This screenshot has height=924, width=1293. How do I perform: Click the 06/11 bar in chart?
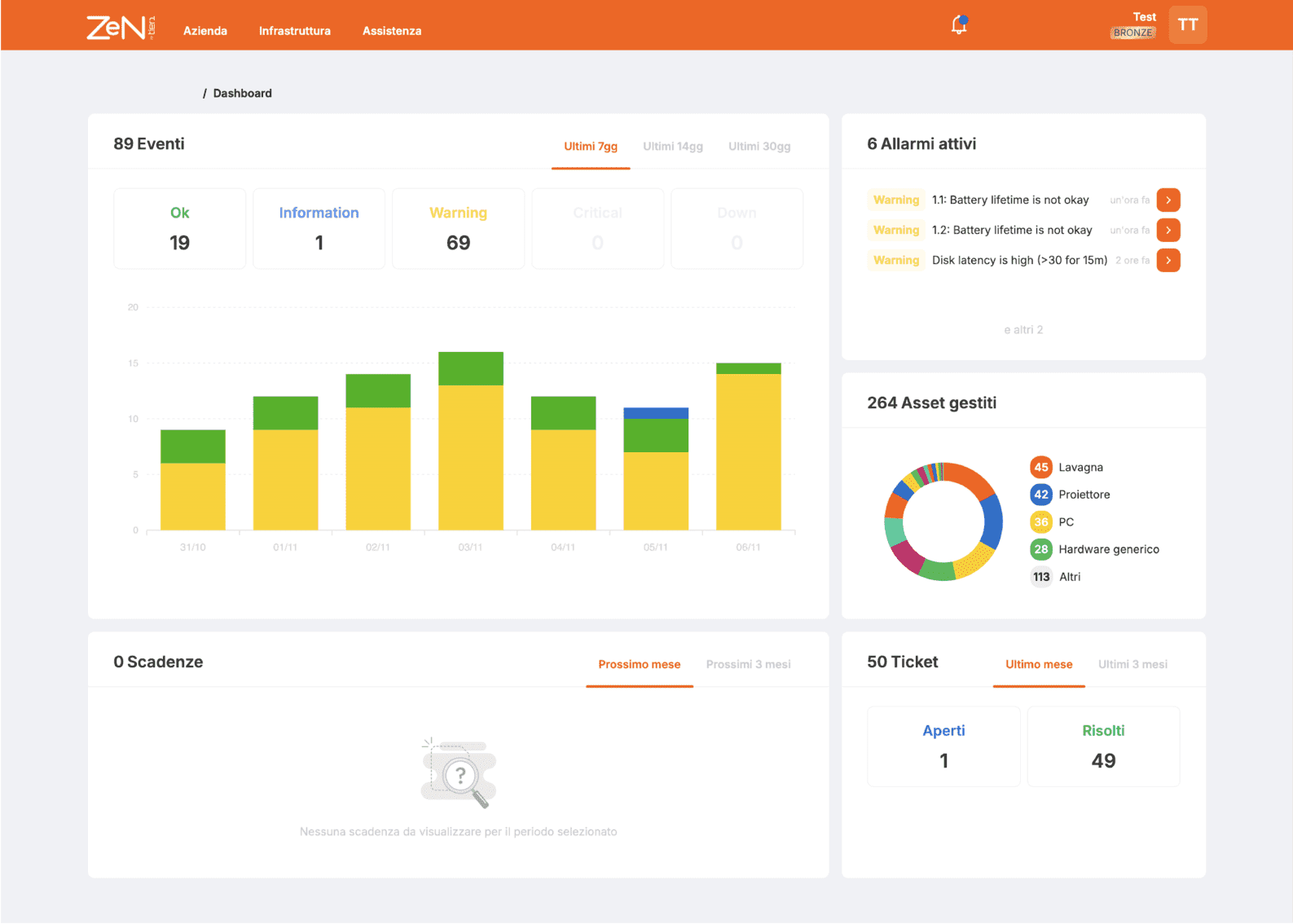point(748,448)
